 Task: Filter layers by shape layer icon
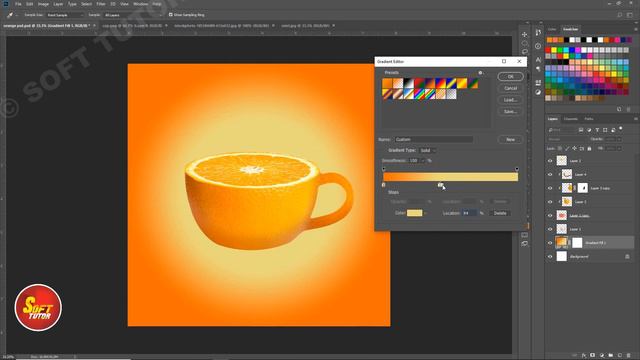(605, 130)
